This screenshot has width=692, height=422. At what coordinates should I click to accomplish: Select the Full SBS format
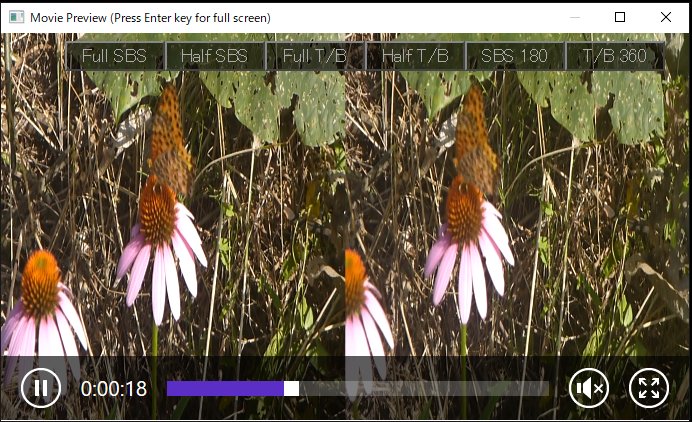(115, 56)
